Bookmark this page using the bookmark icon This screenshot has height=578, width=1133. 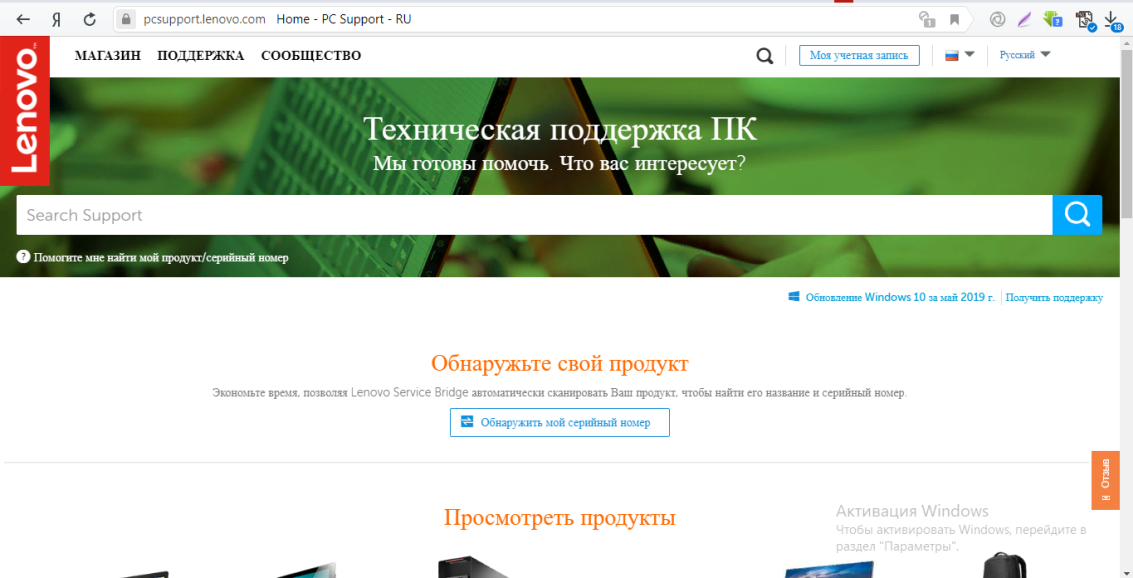pos(955,20)
